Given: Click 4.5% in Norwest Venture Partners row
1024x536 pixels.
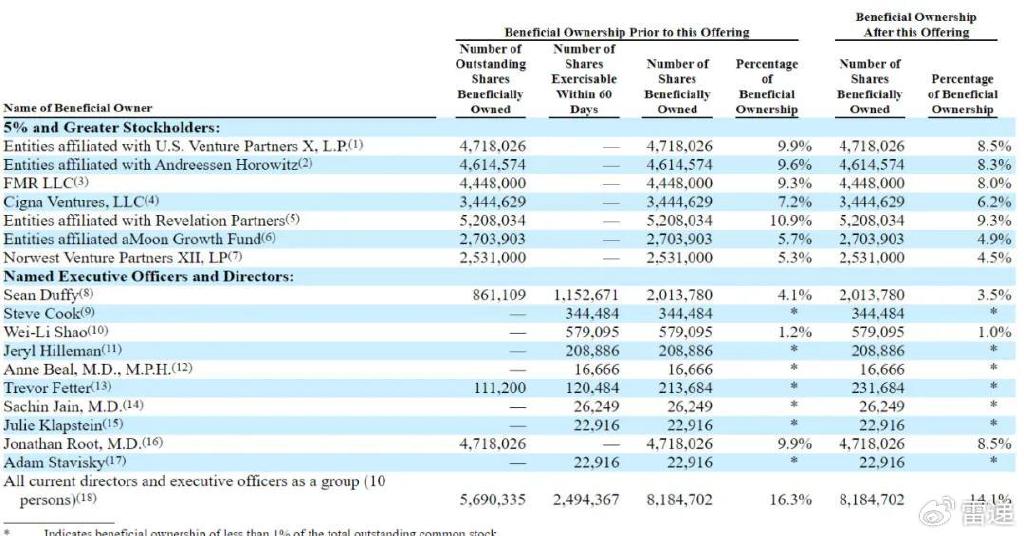Looking at the screenshot, I should (x=994, y=258).
